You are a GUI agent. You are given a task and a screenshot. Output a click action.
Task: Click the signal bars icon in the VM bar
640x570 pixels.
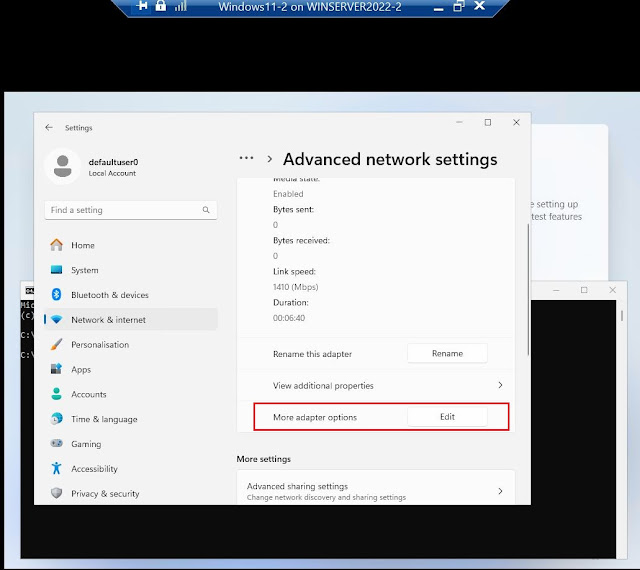pos(180,6)
